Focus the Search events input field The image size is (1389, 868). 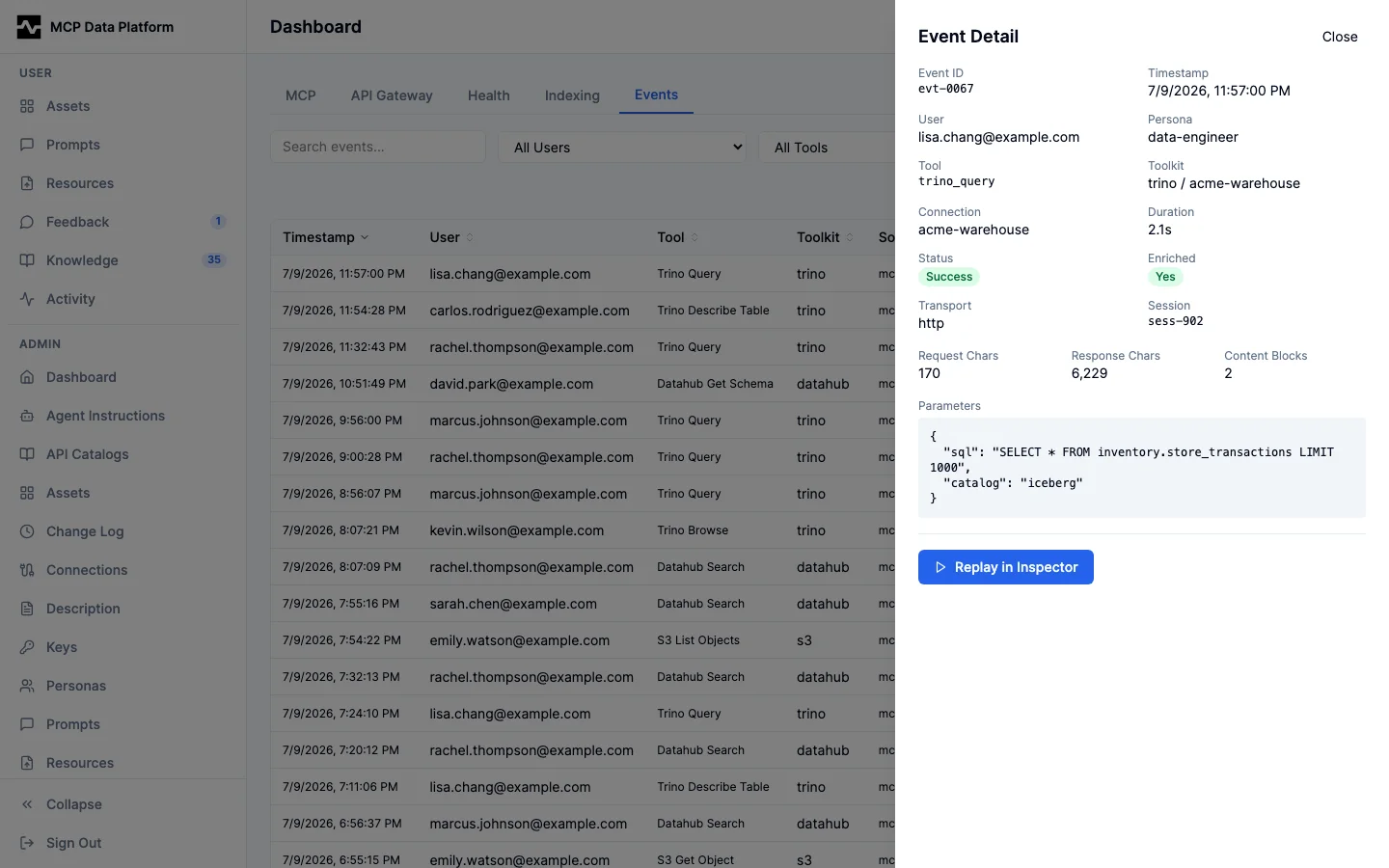(x=378, y=147)
